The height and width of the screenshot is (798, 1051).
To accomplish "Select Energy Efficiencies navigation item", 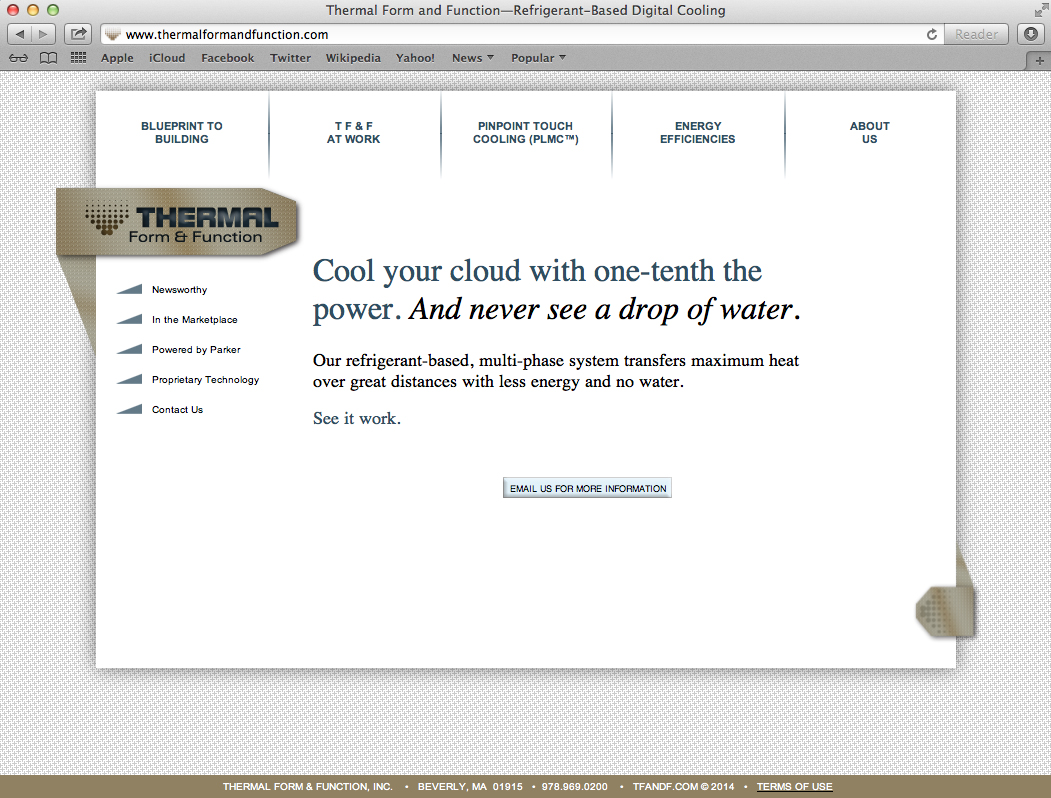I will coord(697,133).
